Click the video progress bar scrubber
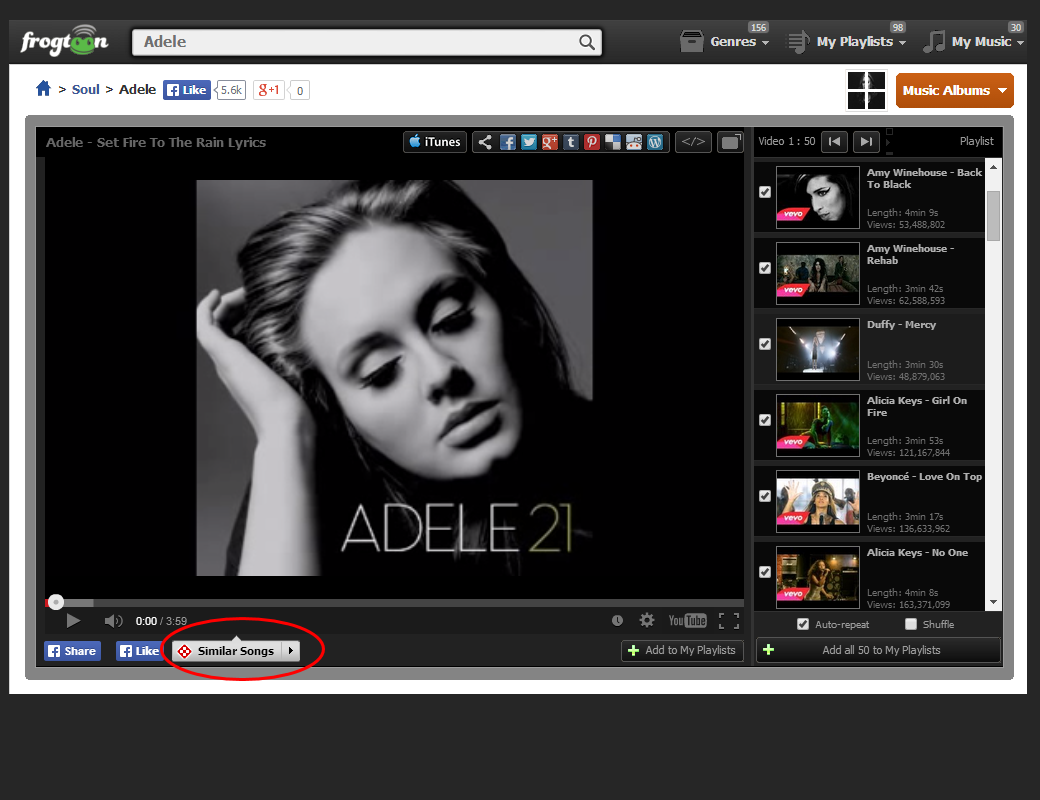Image resolution: width=1040 pixels, height=800 pixels. pos(56,602)
